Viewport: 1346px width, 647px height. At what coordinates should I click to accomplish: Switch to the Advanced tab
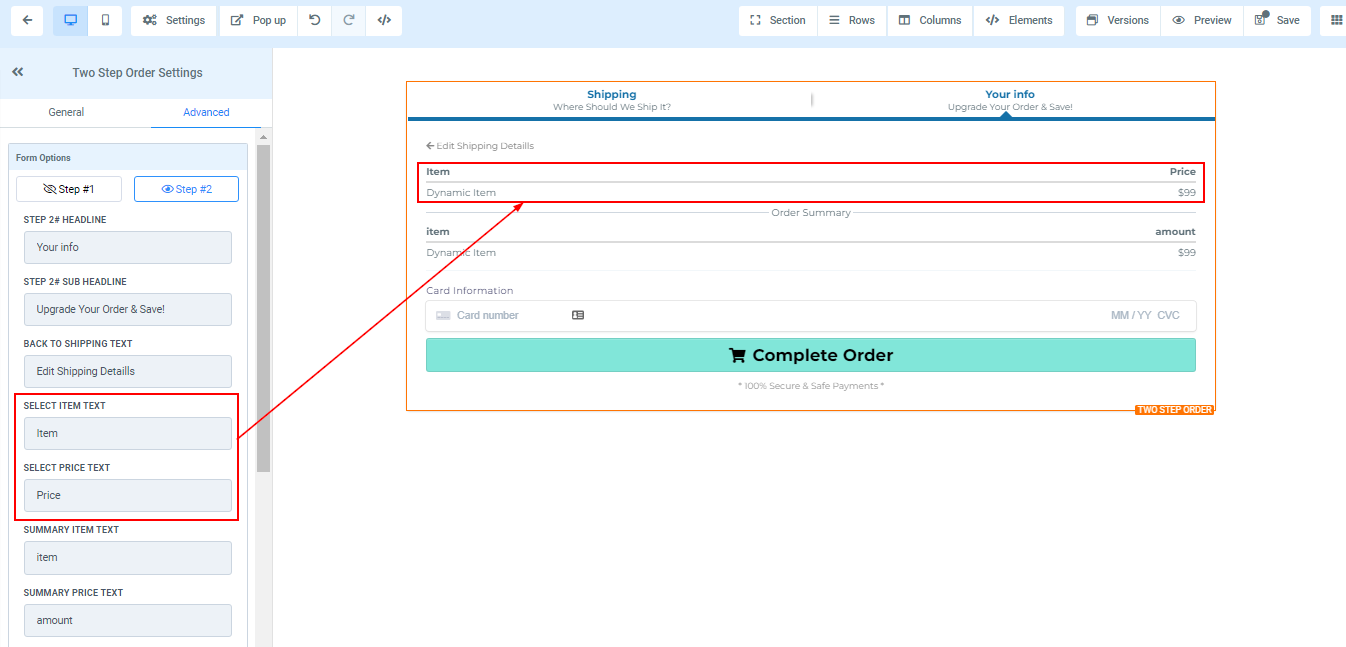tap(206, 112)
